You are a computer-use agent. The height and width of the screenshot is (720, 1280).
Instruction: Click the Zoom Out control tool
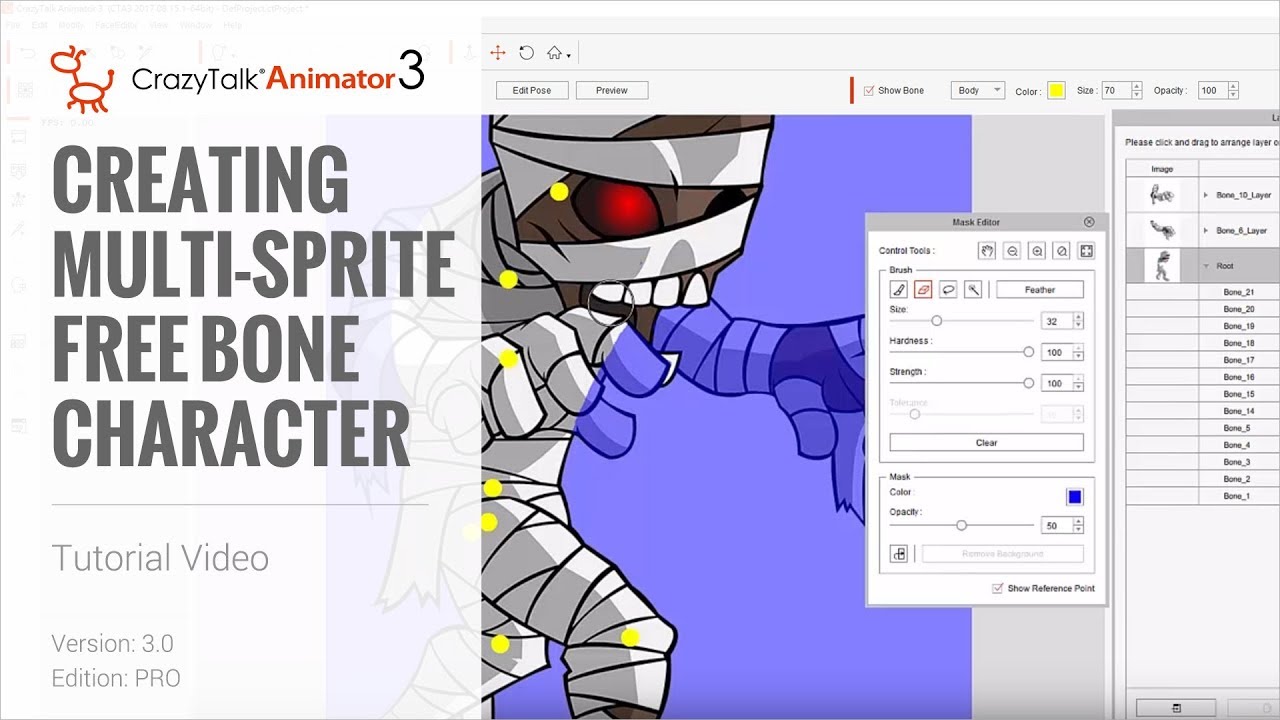1012,251
